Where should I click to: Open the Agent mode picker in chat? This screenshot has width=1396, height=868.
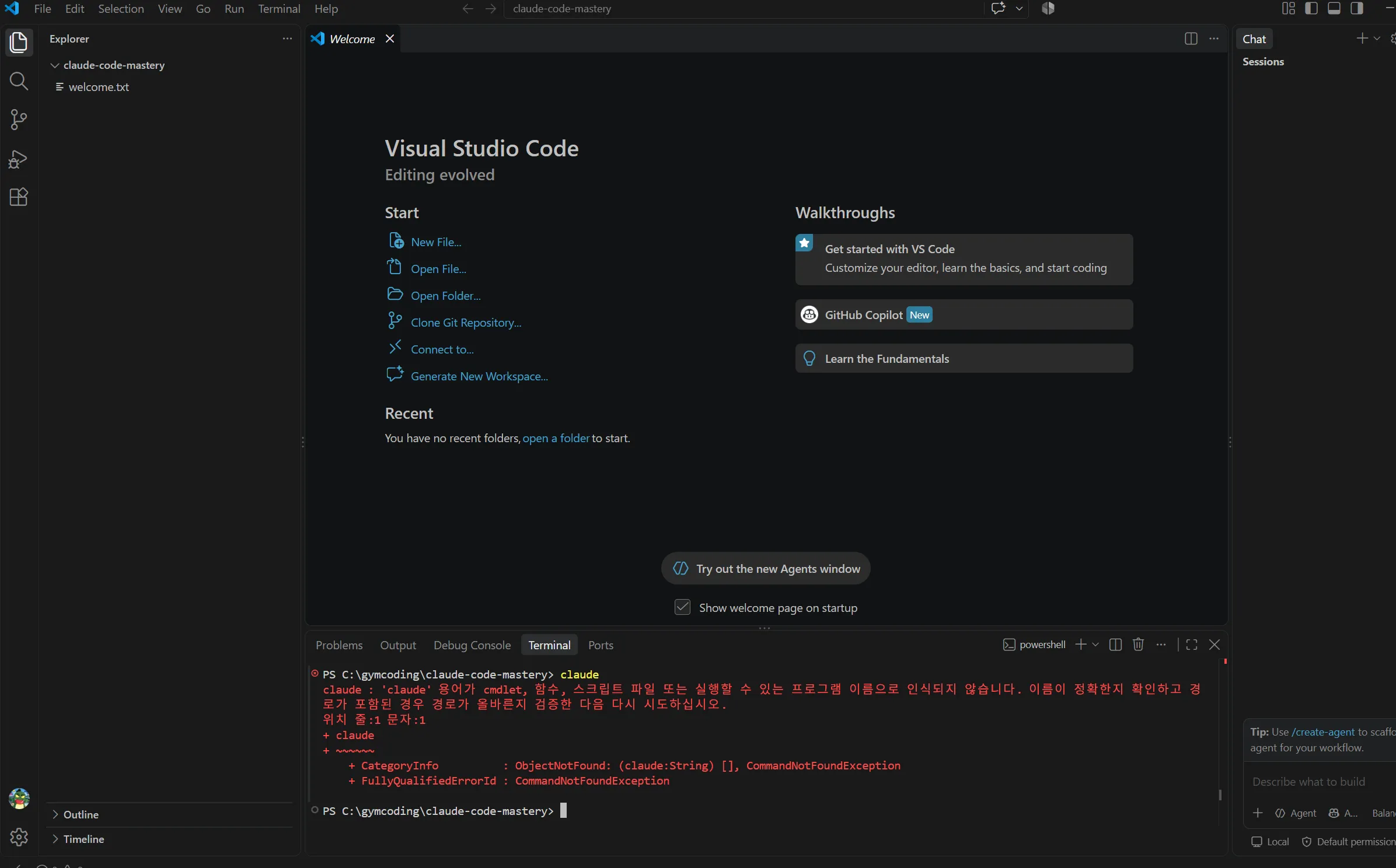(x=1296, y=813)
